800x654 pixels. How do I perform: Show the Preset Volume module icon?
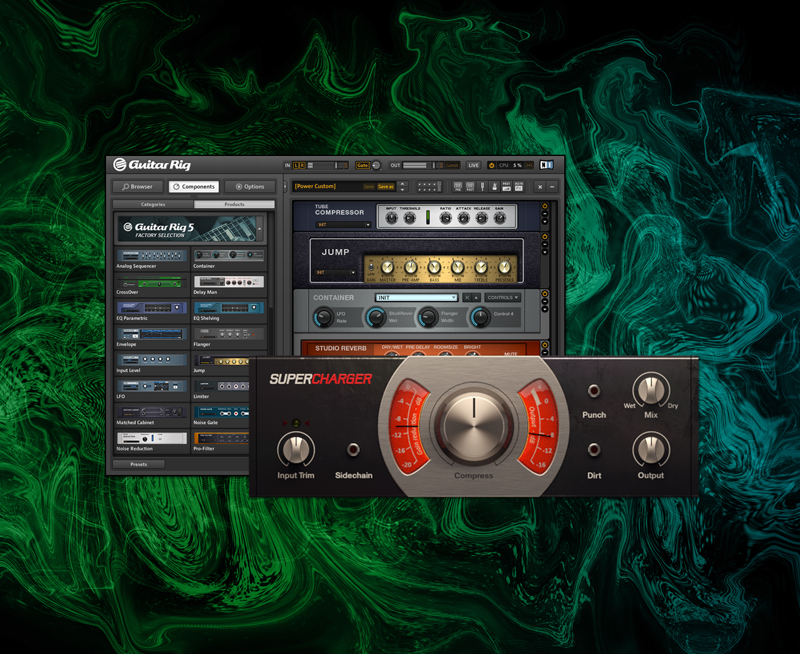(506, 187)
